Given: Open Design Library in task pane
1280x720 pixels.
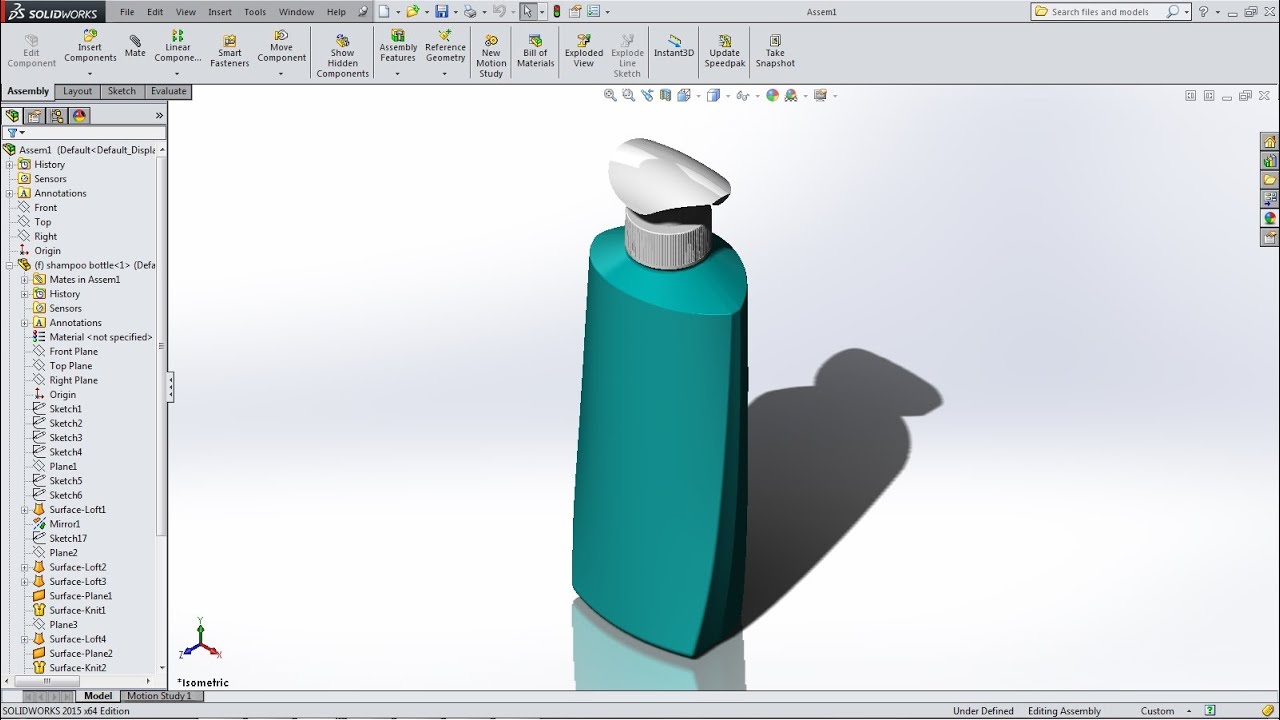Looking at the screenshot, I should pyautogui.click(x=1270, y=161).
